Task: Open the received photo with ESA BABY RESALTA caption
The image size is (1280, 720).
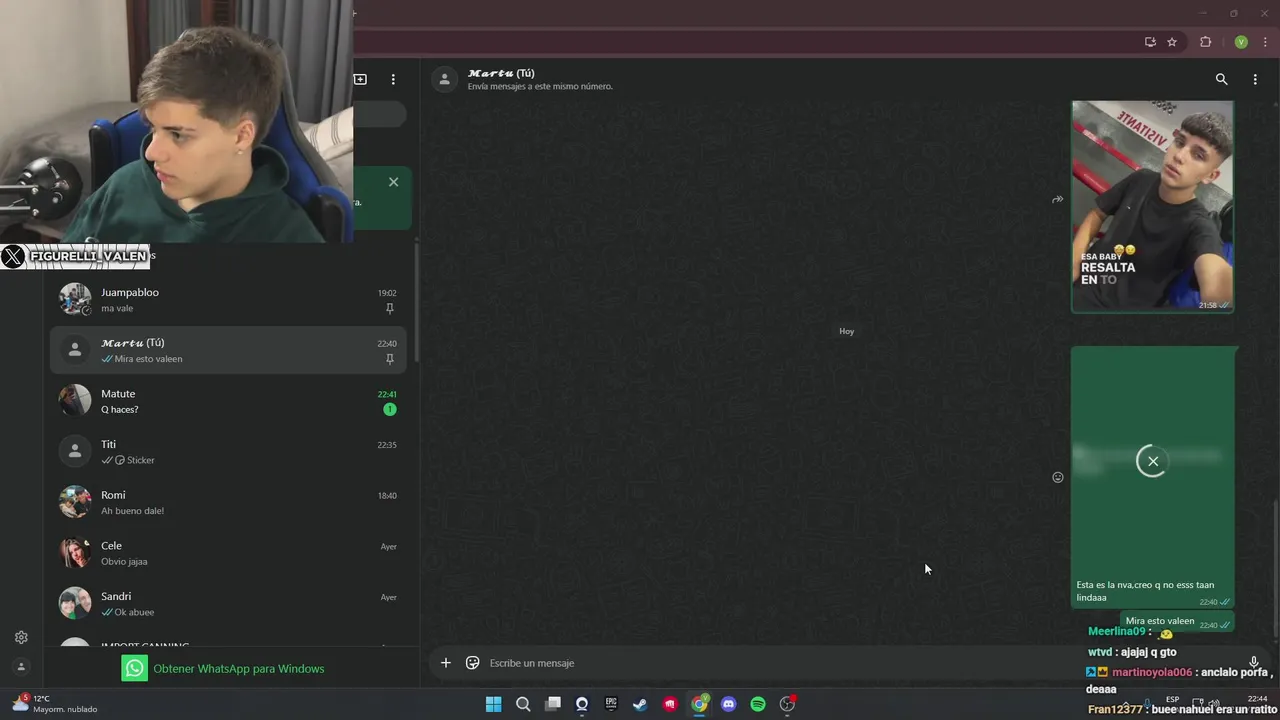Action: [x=1152, y=206]
